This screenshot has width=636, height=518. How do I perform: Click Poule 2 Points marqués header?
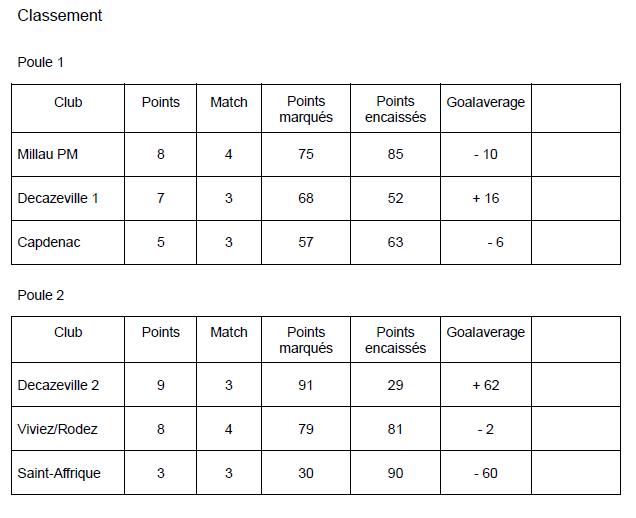tap(306, 340)
